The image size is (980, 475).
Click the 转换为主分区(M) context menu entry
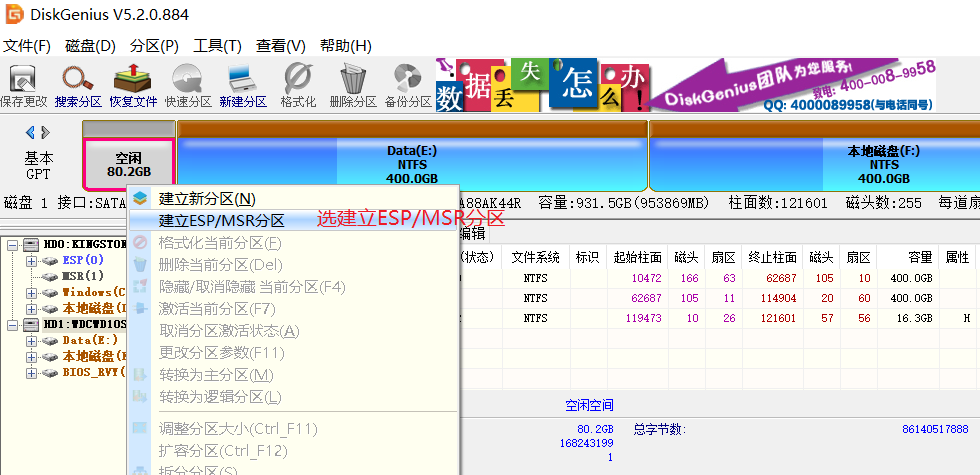point(293,375)
